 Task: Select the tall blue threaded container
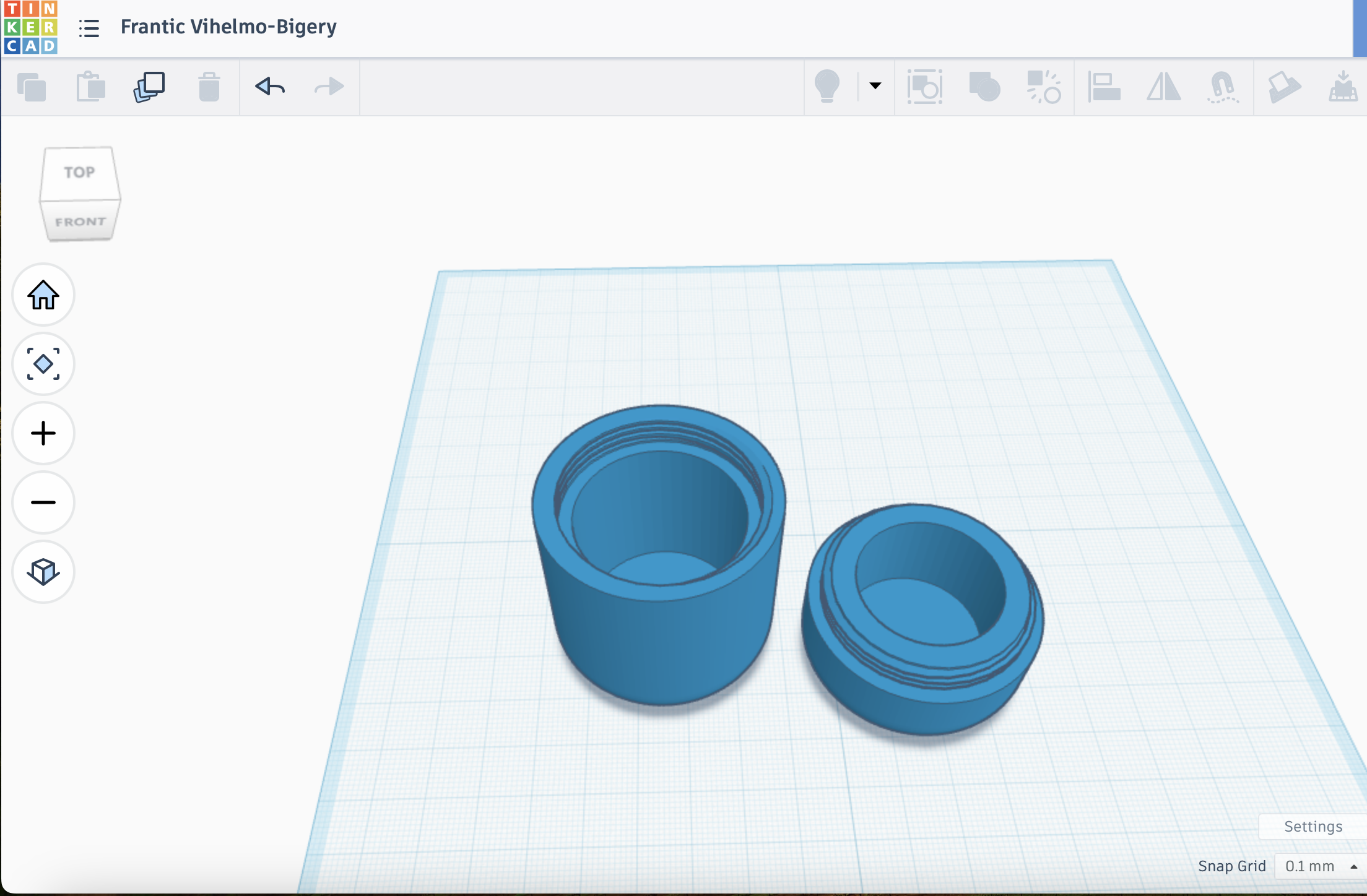tap(659, 555)
